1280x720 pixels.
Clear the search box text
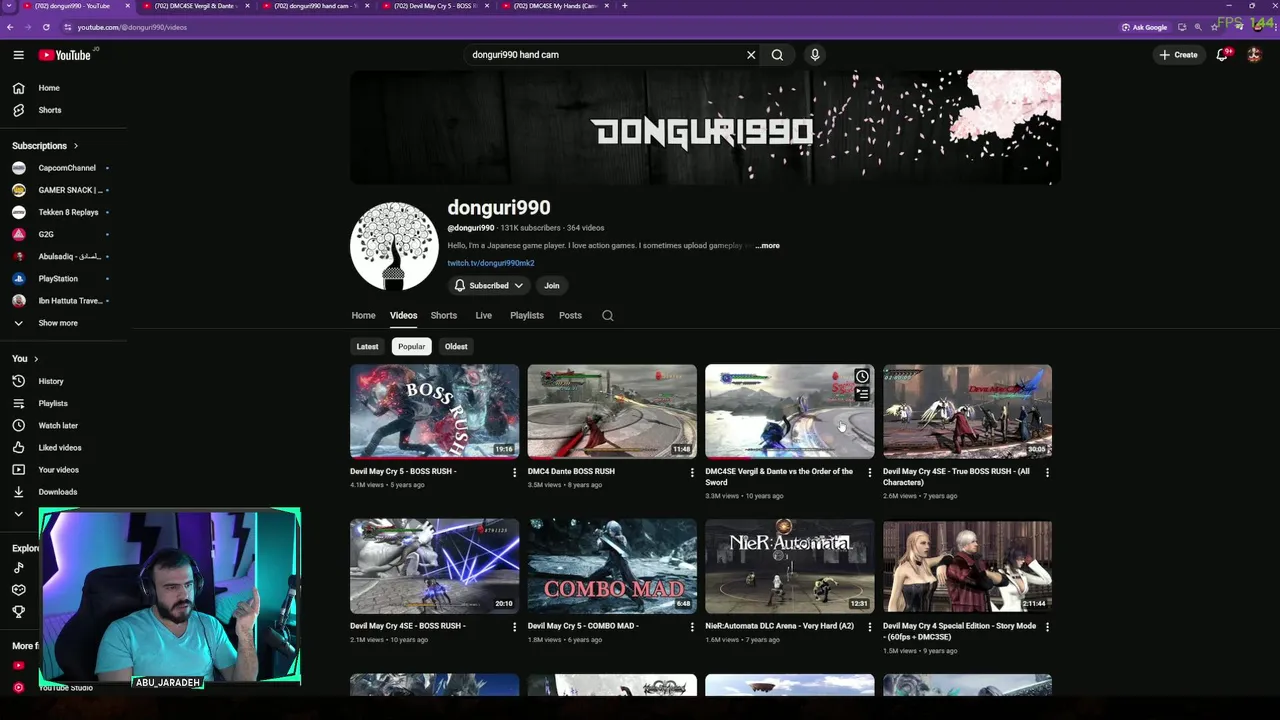751,55
